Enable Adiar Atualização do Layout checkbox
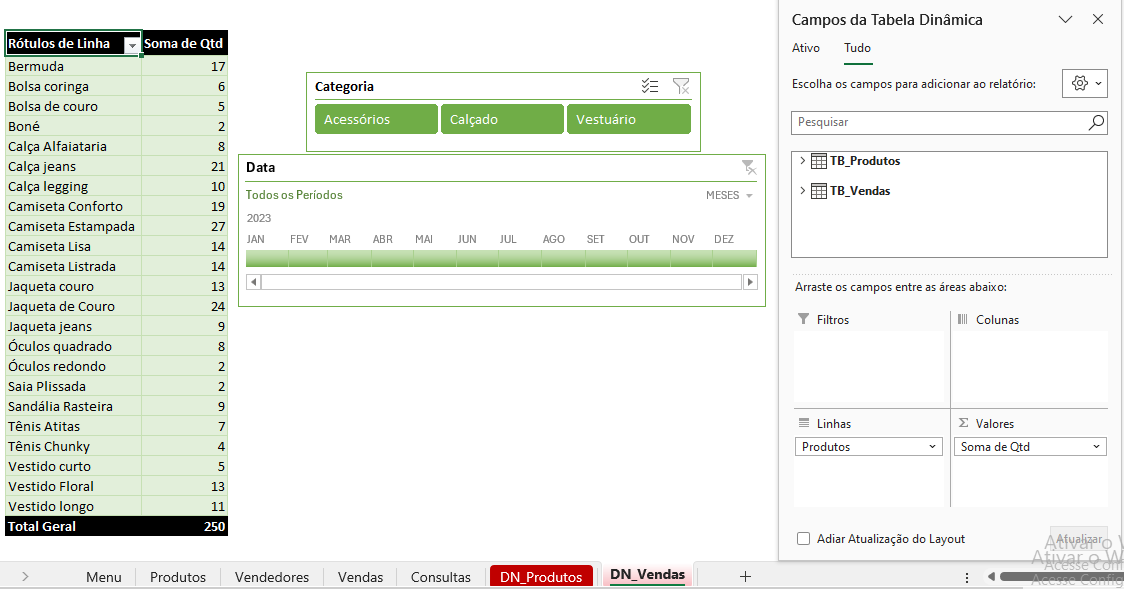The width and height of the screenshot is (1124, 589). (x=804, y=539)
